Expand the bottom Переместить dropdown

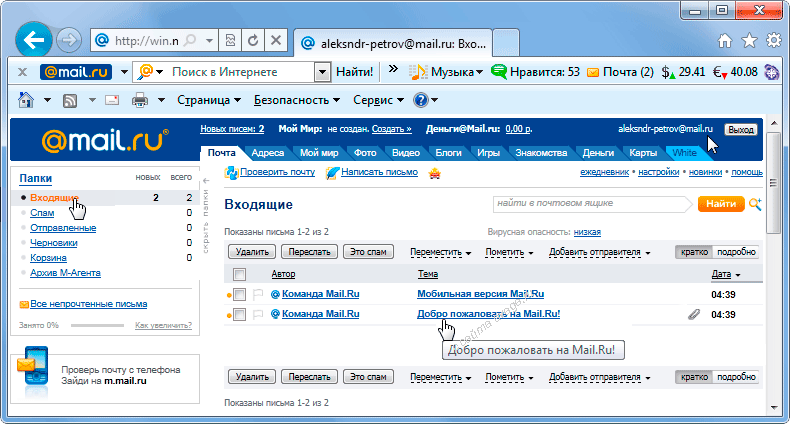[x=440, y=377]
